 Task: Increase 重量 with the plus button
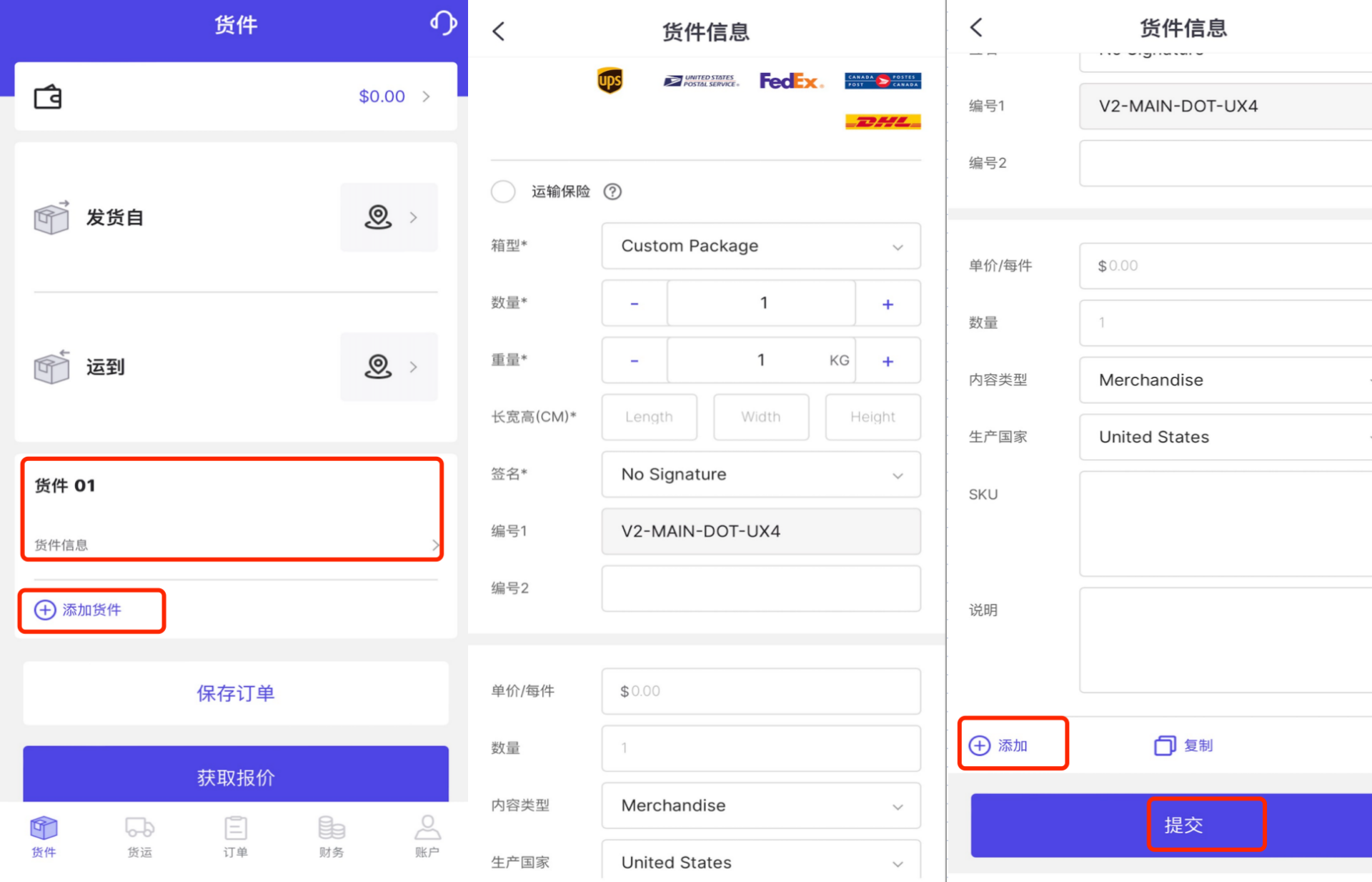tap(888, 360)
